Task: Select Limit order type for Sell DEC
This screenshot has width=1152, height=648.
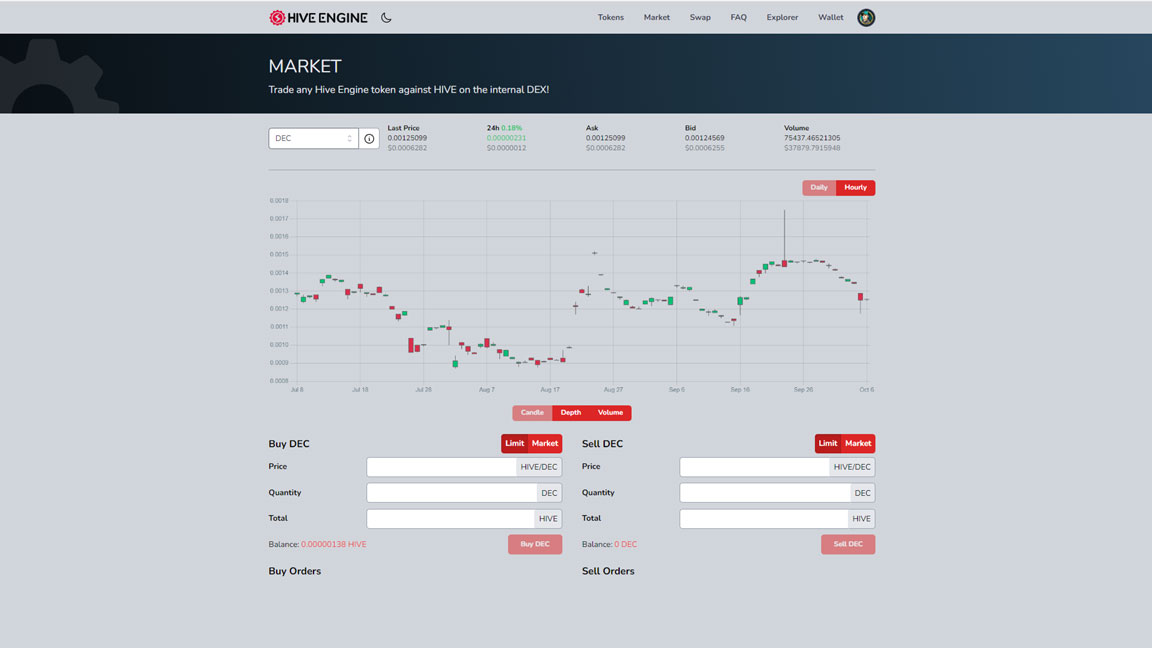Action: [827, 444]
